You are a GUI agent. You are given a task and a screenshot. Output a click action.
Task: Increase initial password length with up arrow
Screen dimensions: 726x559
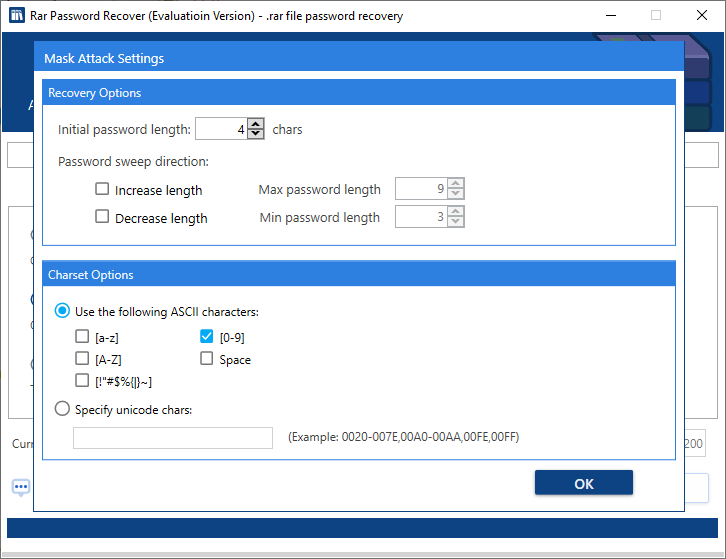[x=256, y=124]
